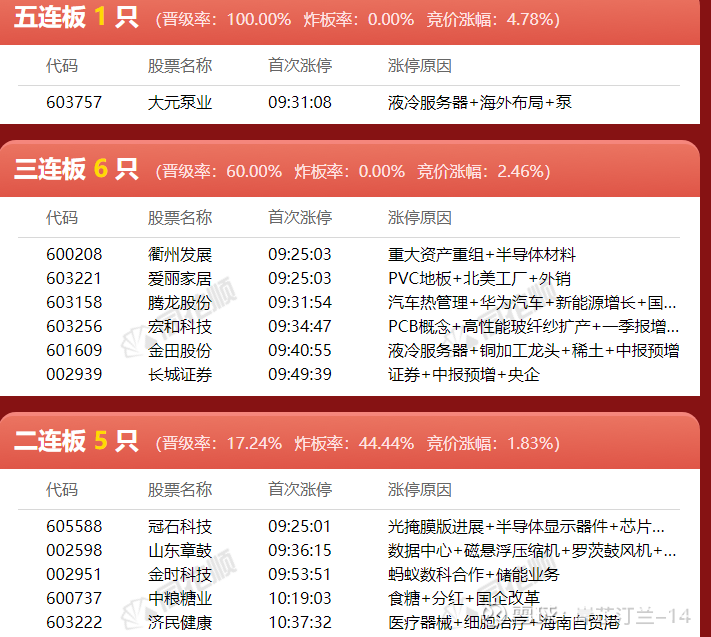Open stock code 603256

pos(74,326)
